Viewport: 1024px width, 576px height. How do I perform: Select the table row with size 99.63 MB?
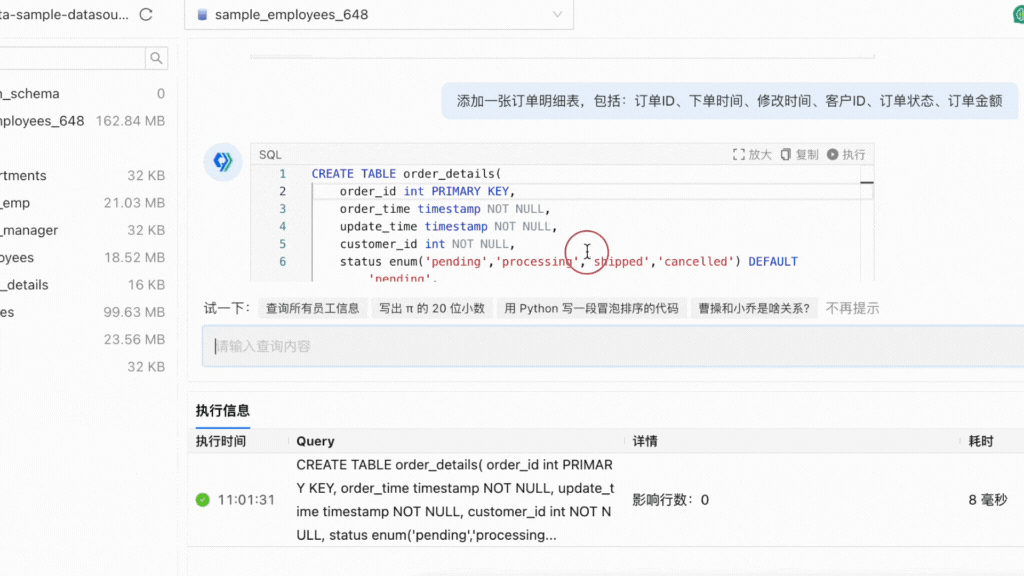pos(82,312)
